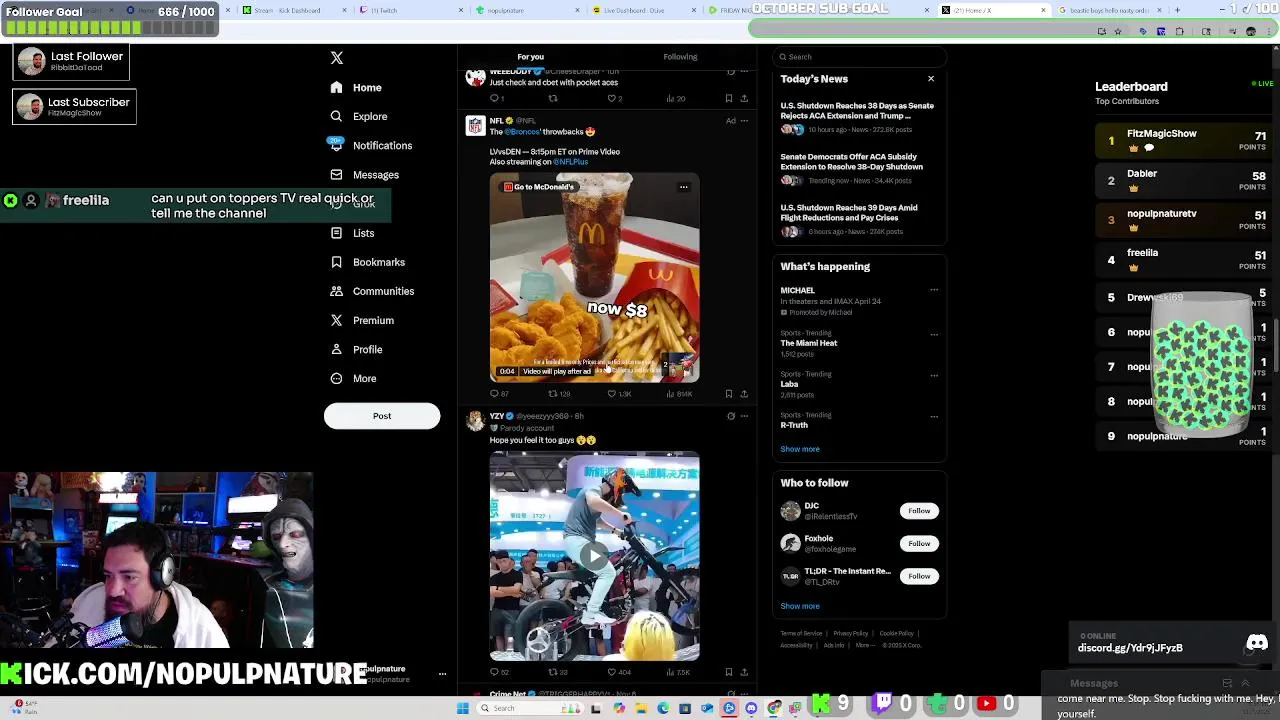Click Show more under Who to follow

pos(800,606)
